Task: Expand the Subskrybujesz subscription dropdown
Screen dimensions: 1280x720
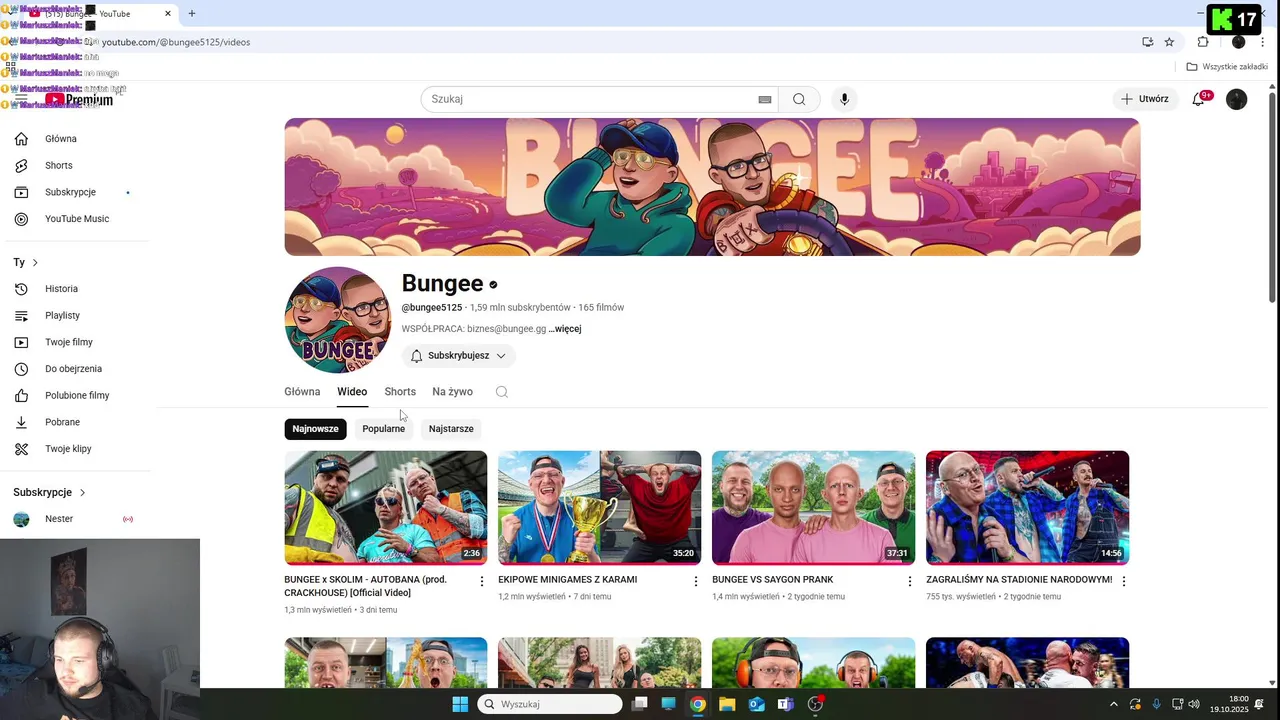Action: (x=459, y=356)
